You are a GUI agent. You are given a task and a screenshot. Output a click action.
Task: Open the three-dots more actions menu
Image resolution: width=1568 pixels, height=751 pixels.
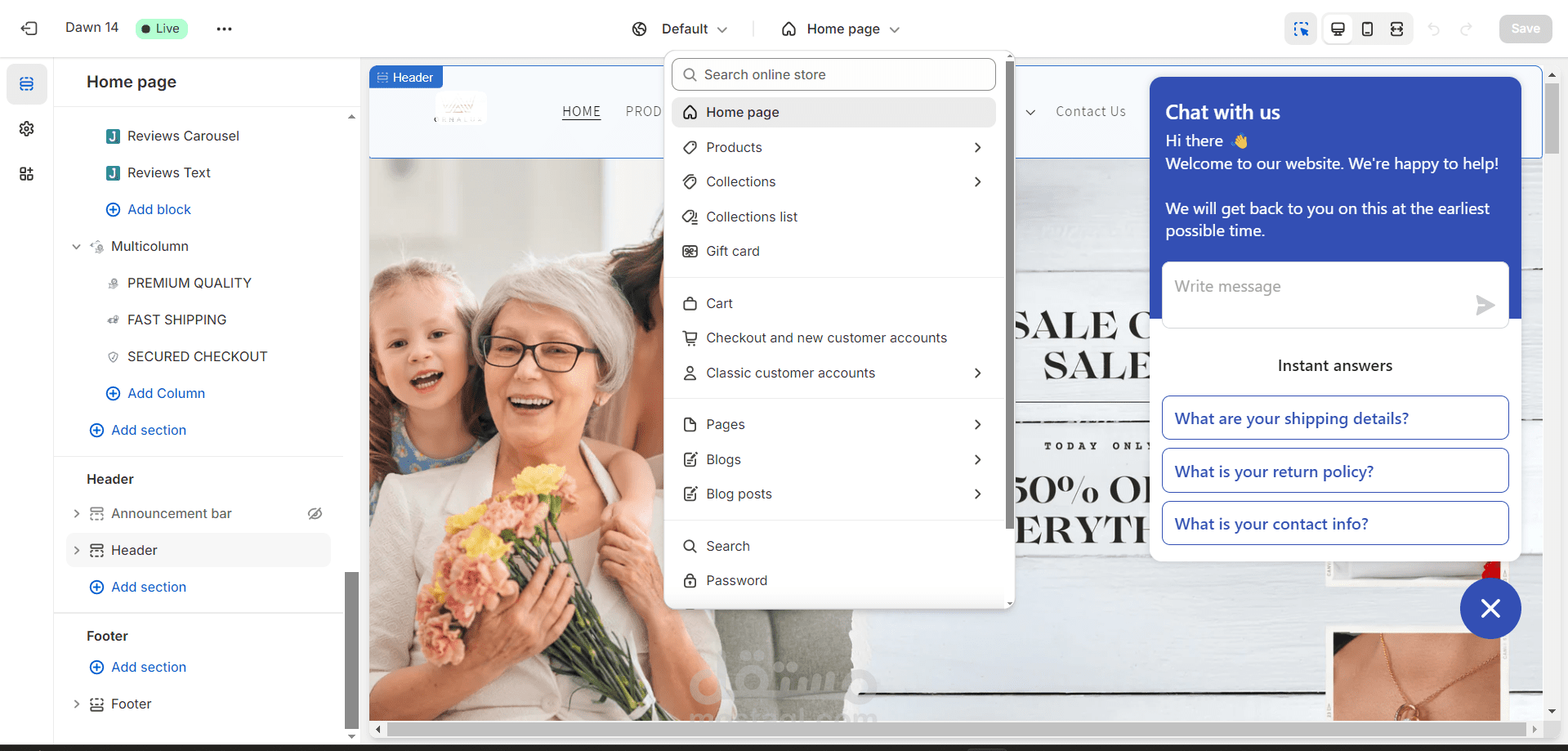224,29
